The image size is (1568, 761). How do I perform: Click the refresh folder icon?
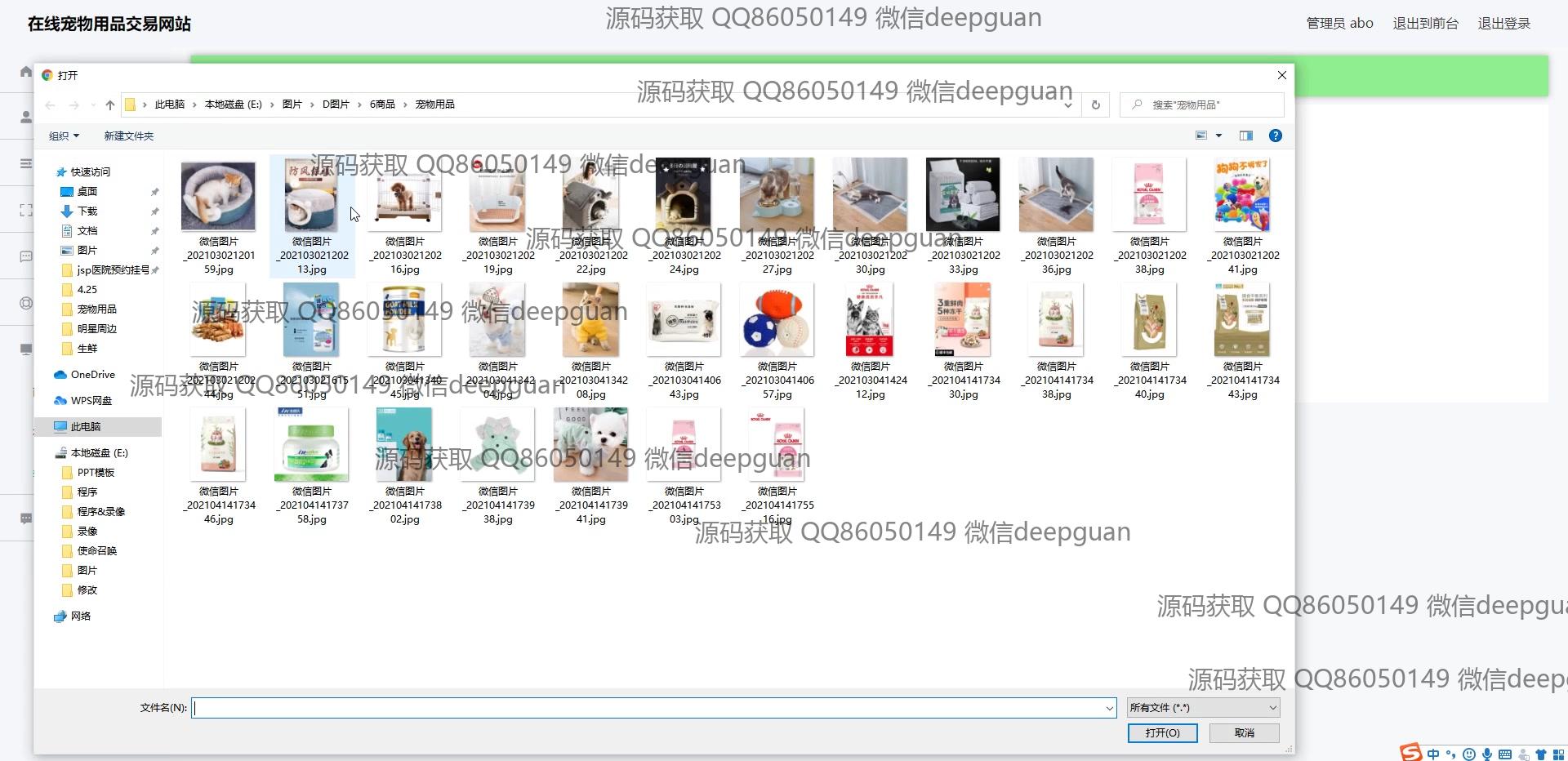click(x=1096, y=105)
